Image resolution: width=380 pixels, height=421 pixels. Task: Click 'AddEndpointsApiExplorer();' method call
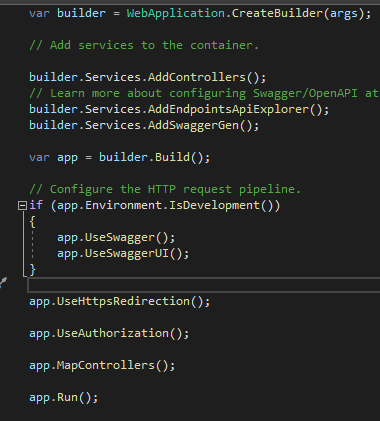pyautogui.click(x=238, y=109)
